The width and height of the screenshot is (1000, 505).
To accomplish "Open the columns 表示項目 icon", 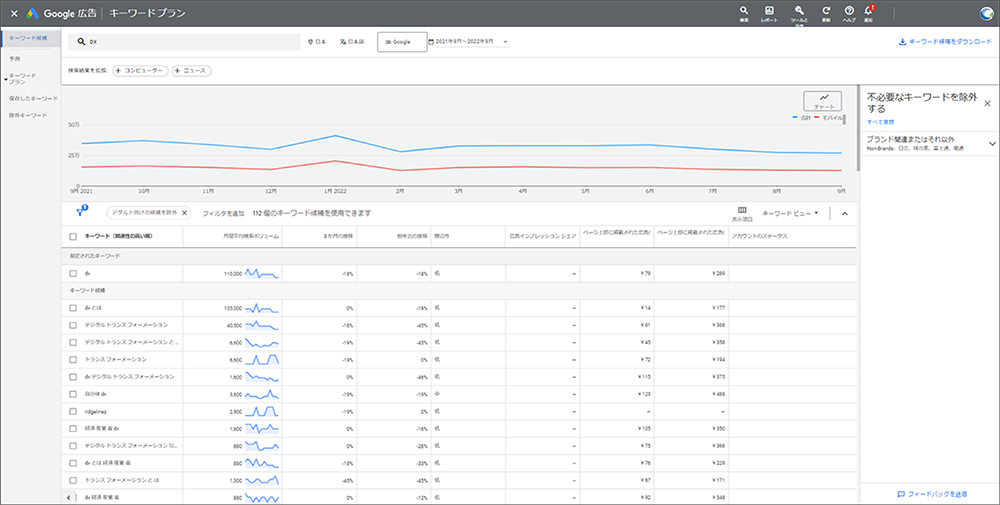I will pyautogui.click(x=742, y=213).
